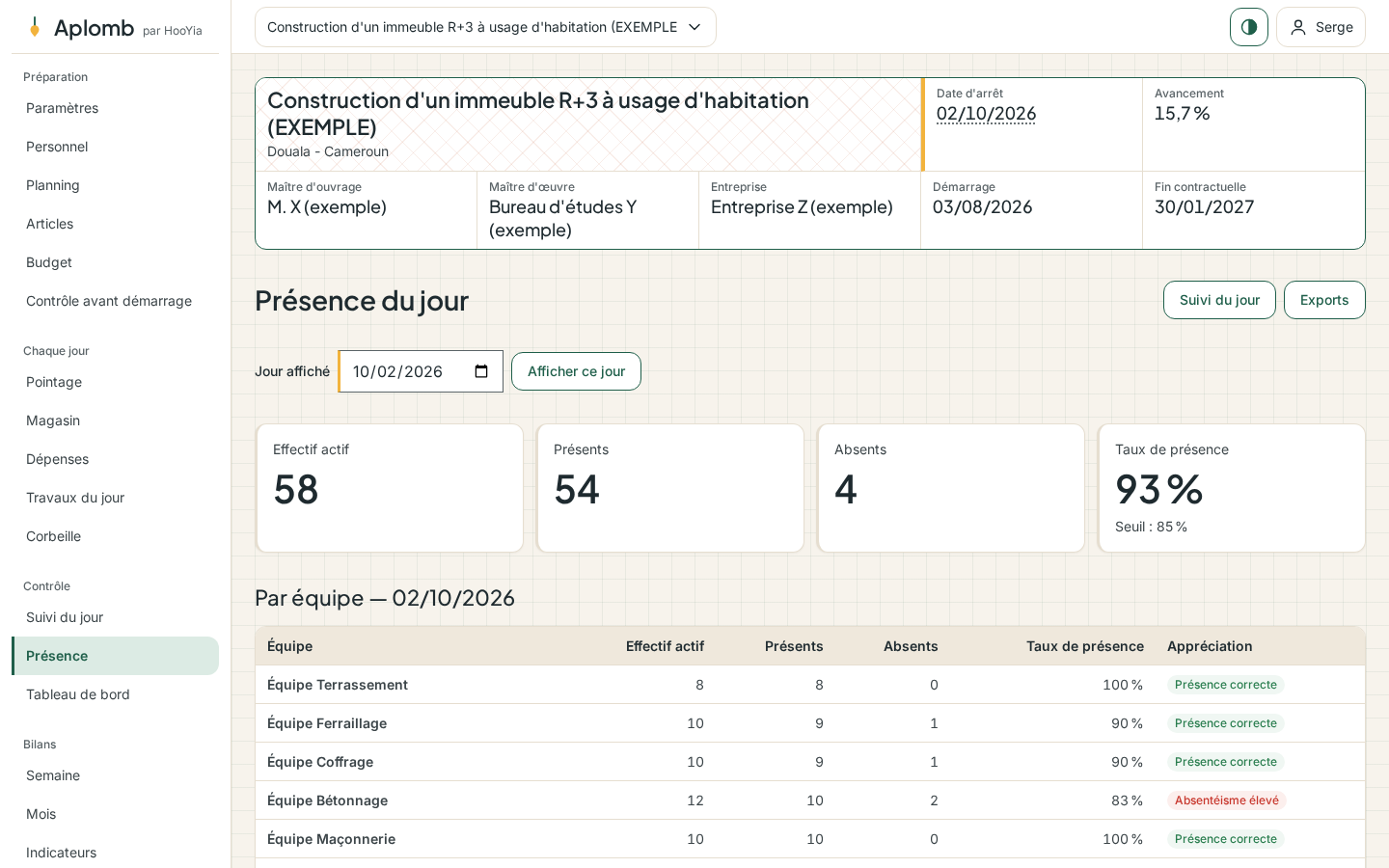Select Articles in sidebar
Viewport: 1389px width, 868px height.
click(115, 224)
